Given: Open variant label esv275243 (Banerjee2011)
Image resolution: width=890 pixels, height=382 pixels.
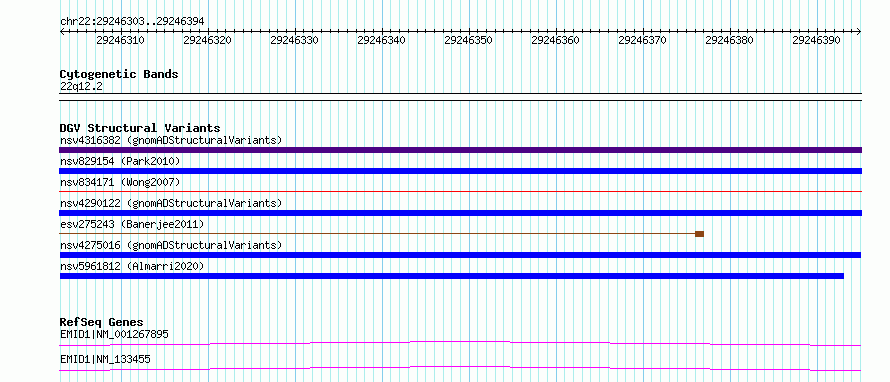Looking at the screenshot, I should click(x=132, y=224).
